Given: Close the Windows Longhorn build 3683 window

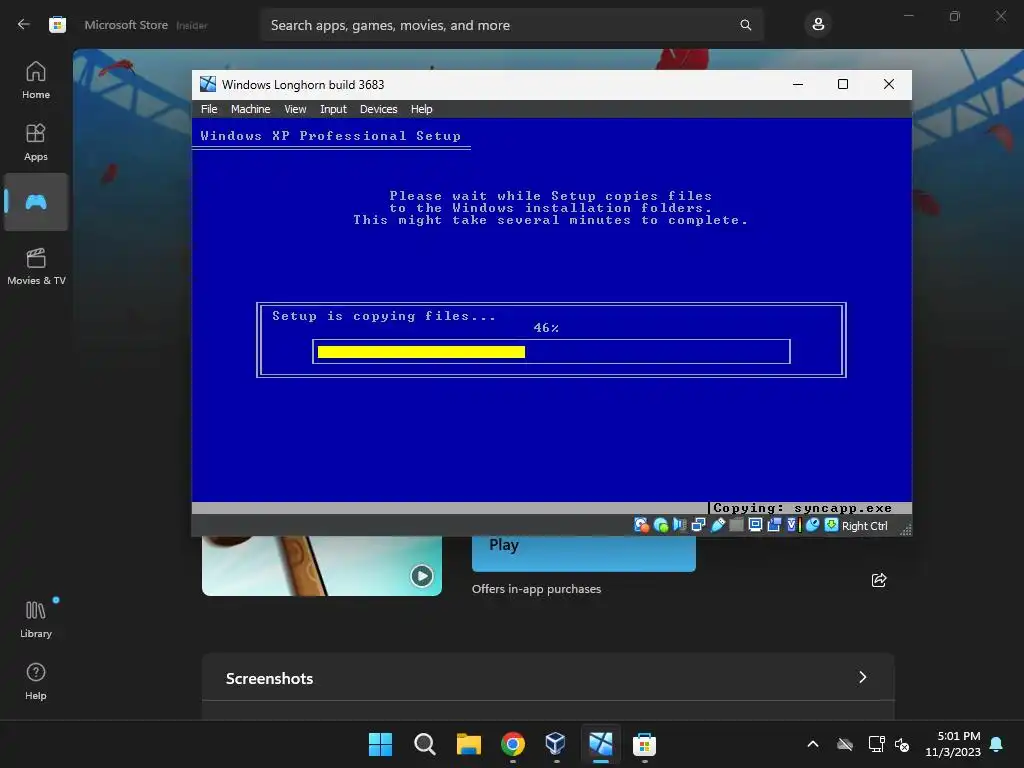Looking at the screenshot, I should coord(889,84).
